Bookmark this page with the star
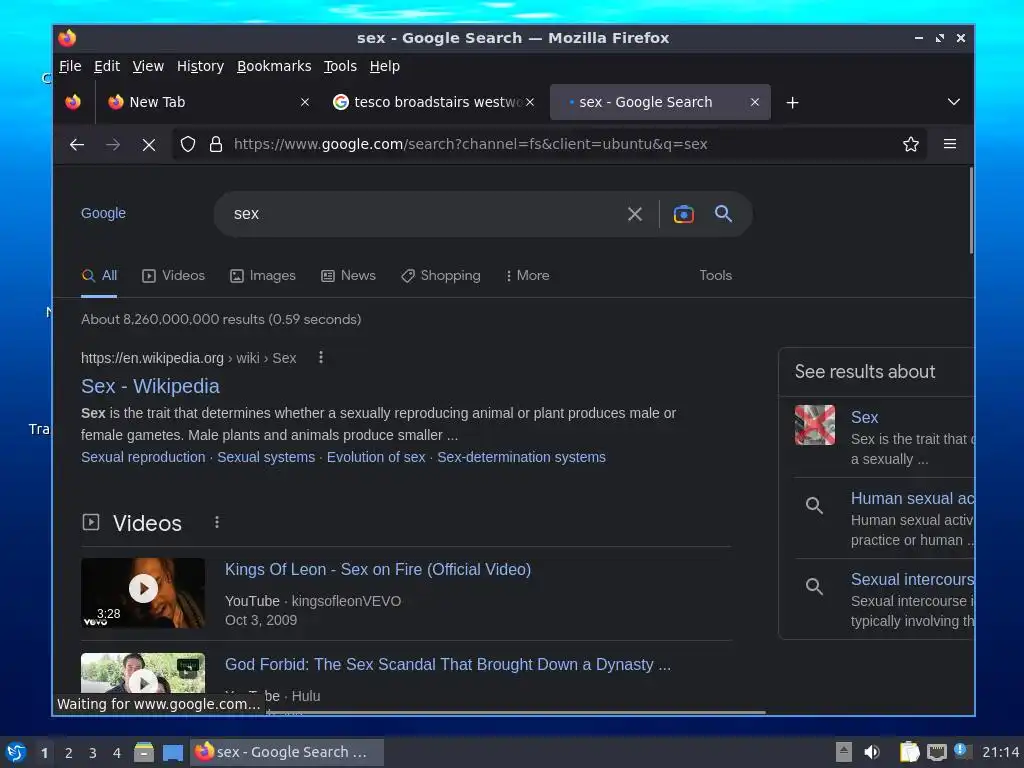Screen dimensions: 1024x768 point(910,144)
